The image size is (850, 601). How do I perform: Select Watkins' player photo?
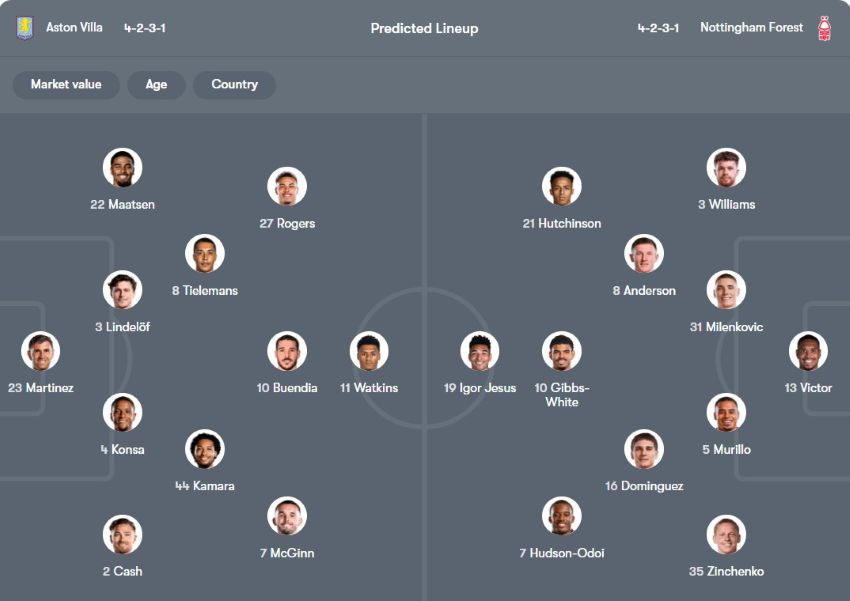[x=369, y=352]
